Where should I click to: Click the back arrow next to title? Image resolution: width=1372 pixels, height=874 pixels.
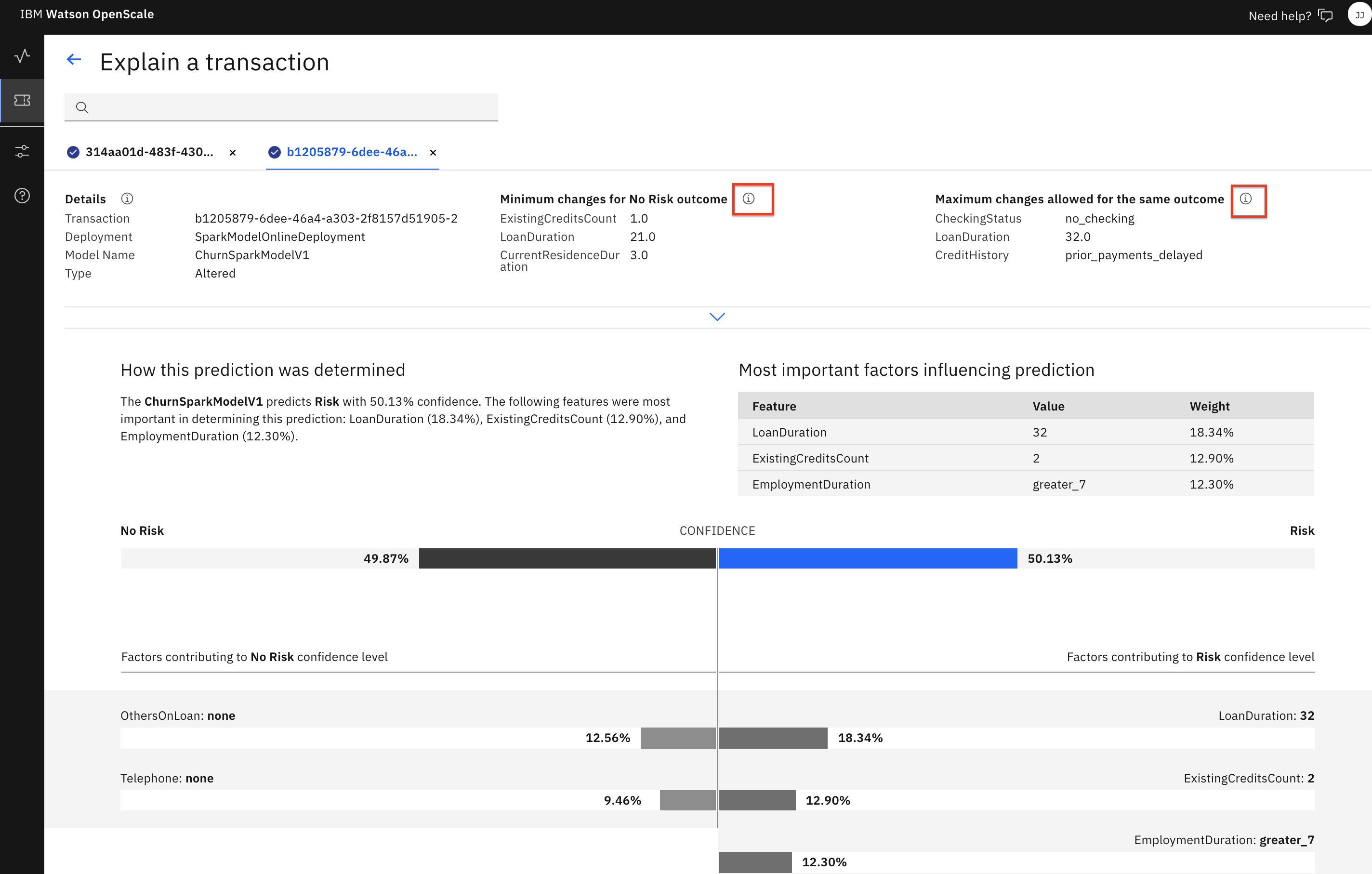tap(74, 59)
